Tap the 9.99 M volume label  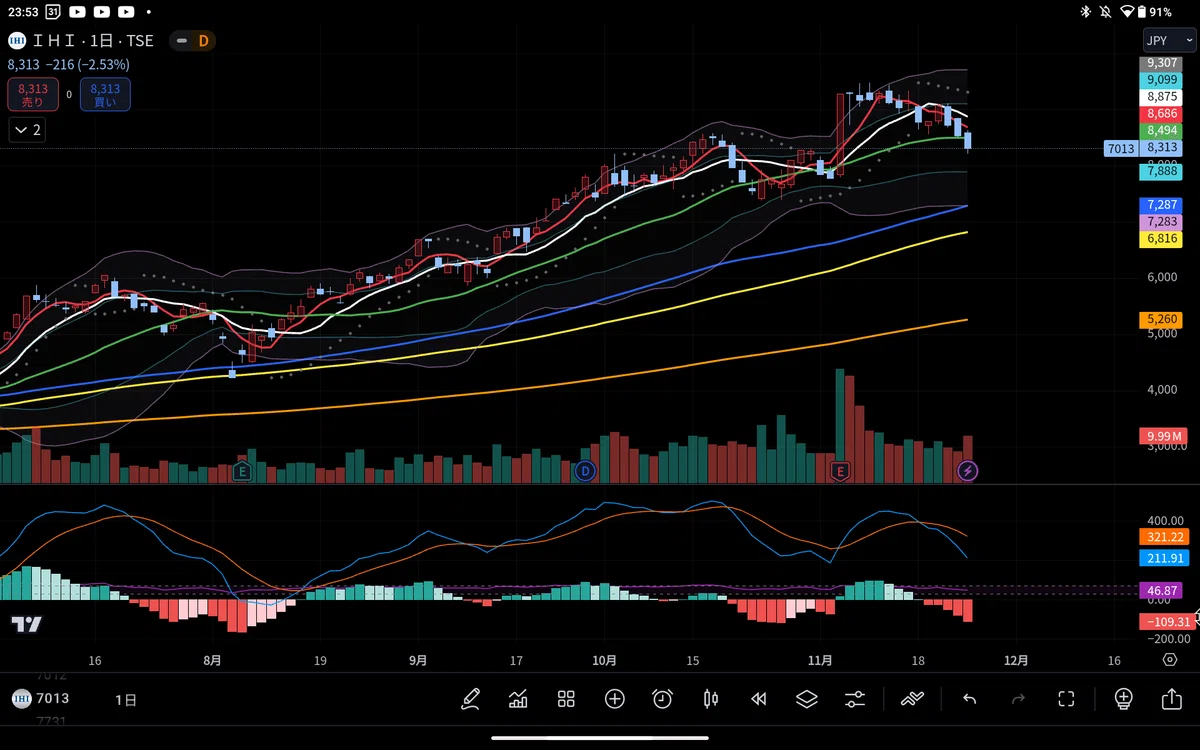(1163, 436)
